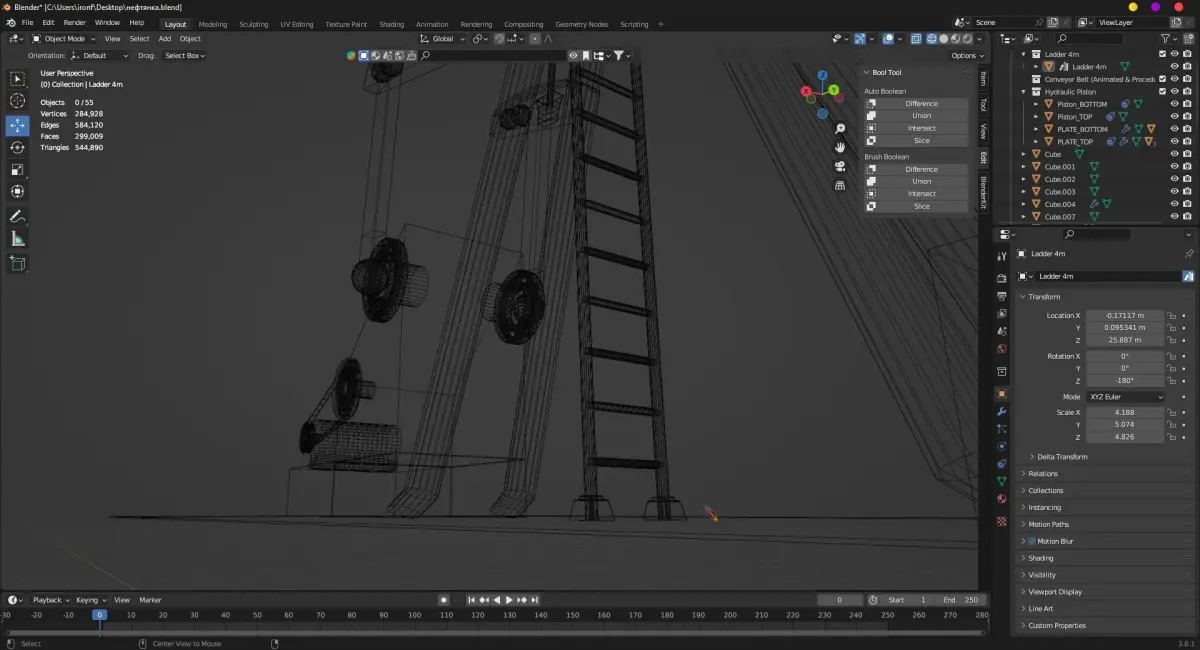Activate the Annotate pencil tool
The image size is (1200, 650).
point(17,216)
